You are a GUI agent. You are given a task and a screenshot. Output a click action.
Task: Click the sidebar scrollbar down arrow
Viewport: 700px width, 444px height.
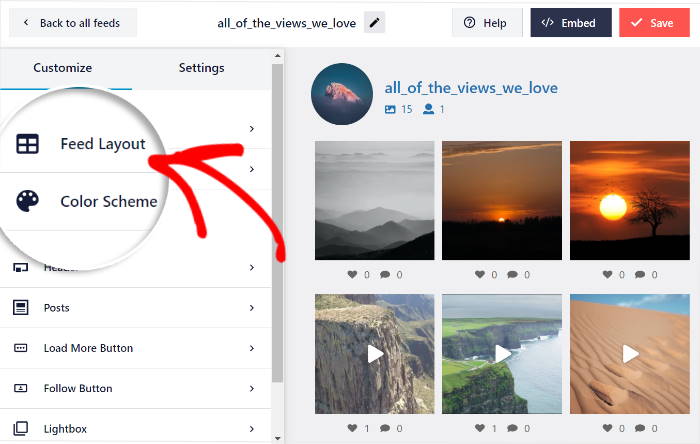278,438
